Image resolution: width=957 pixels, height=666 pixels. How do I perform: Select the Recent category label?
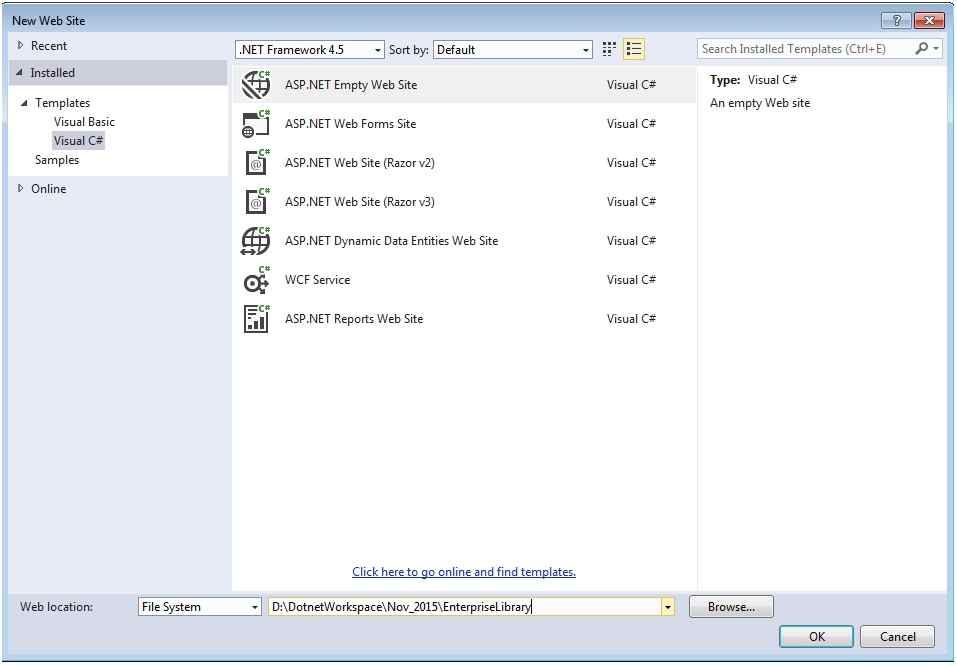(x=49, y=46)
